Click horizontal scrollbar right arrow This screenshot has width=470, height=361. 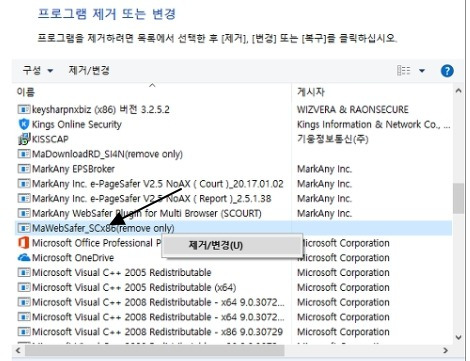coord(445,350)
